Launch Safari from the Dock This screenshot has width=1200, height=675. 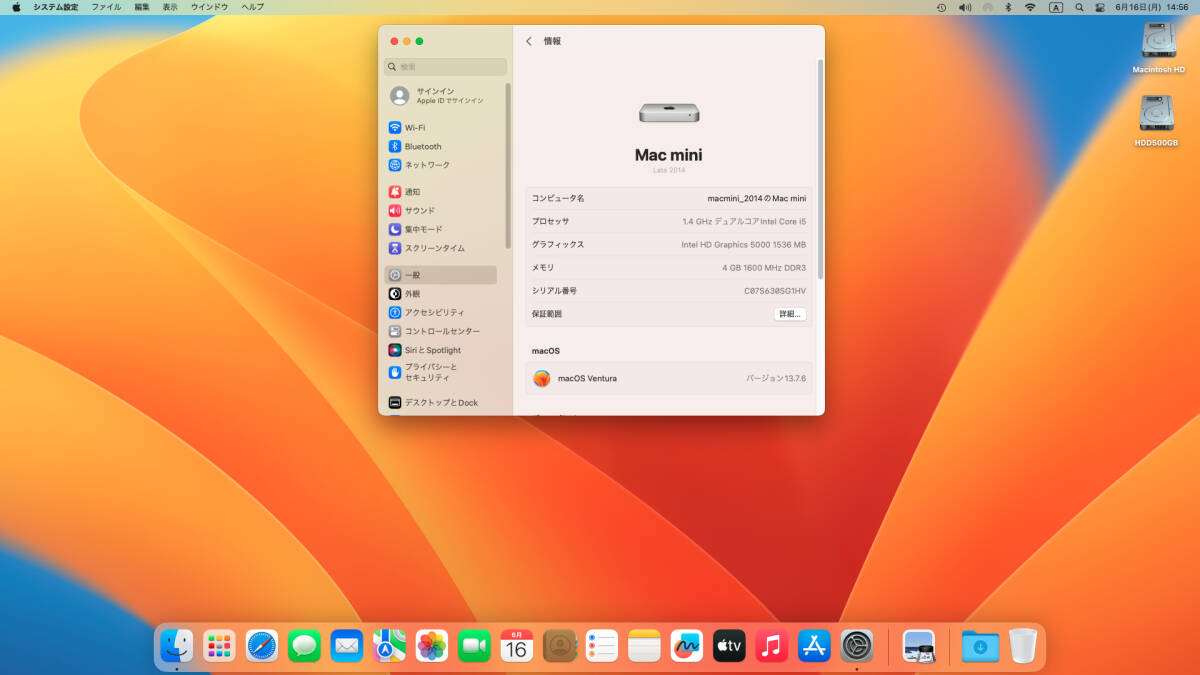[x=262, y=646]
